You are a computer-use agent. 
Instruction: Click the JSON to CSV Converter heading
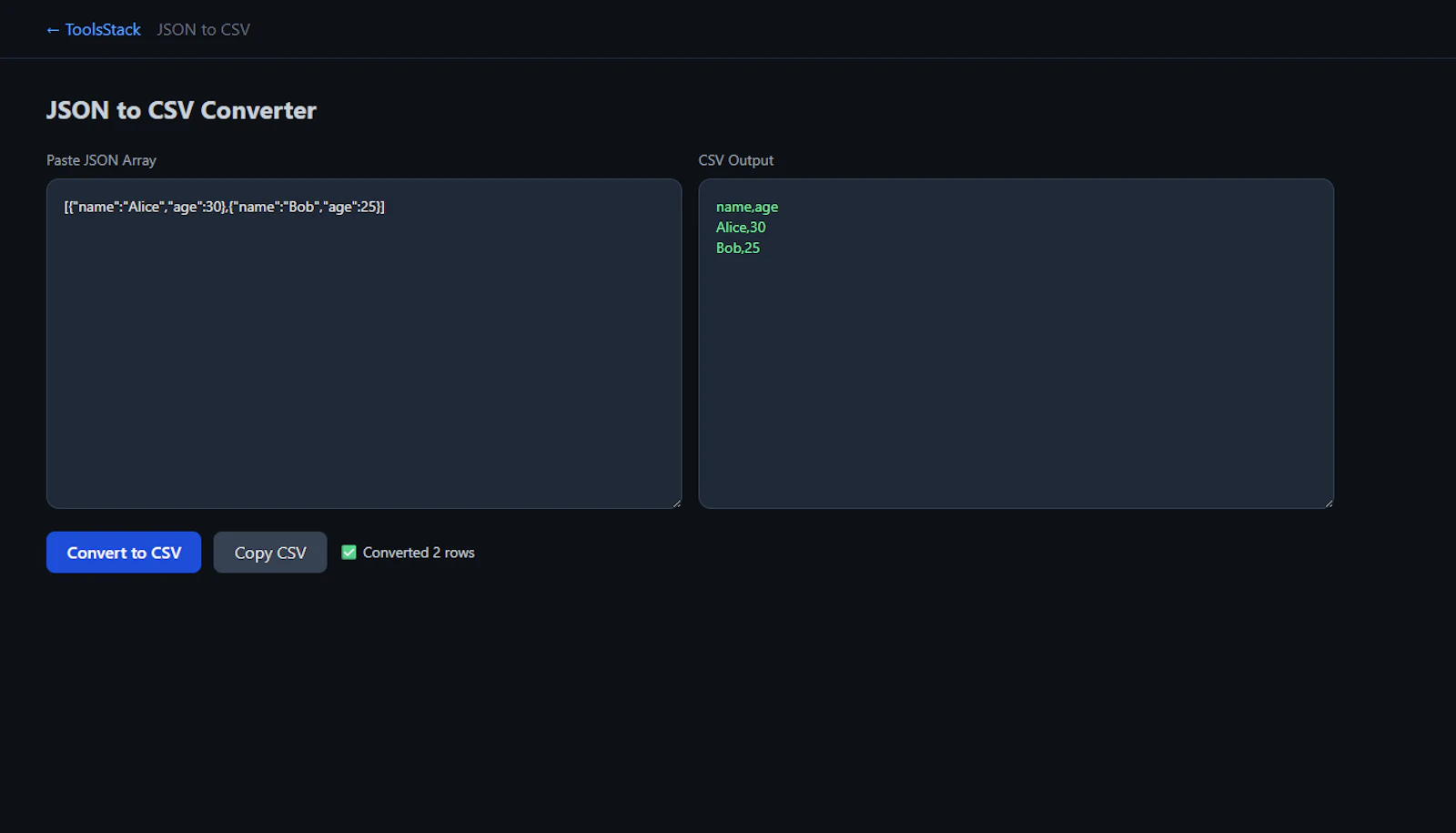tap(181, 110)
